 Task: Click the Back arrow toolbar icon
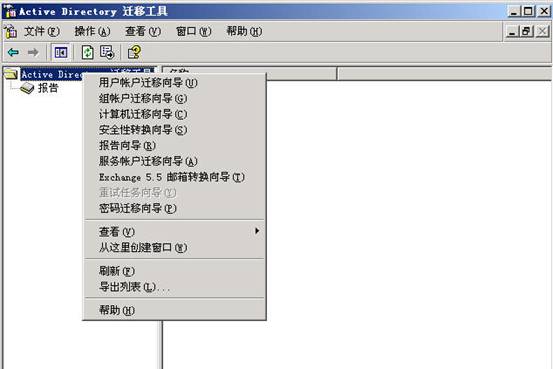tap(13, 53)
